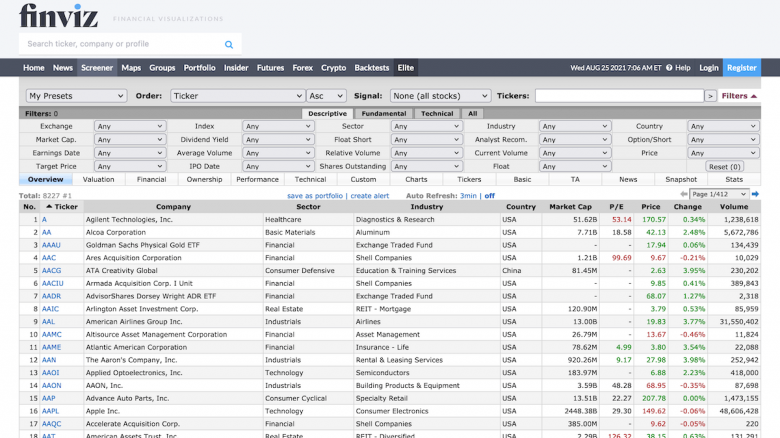
Task: Open Portfolio in the navigation bar
Action: click(199, 68)
